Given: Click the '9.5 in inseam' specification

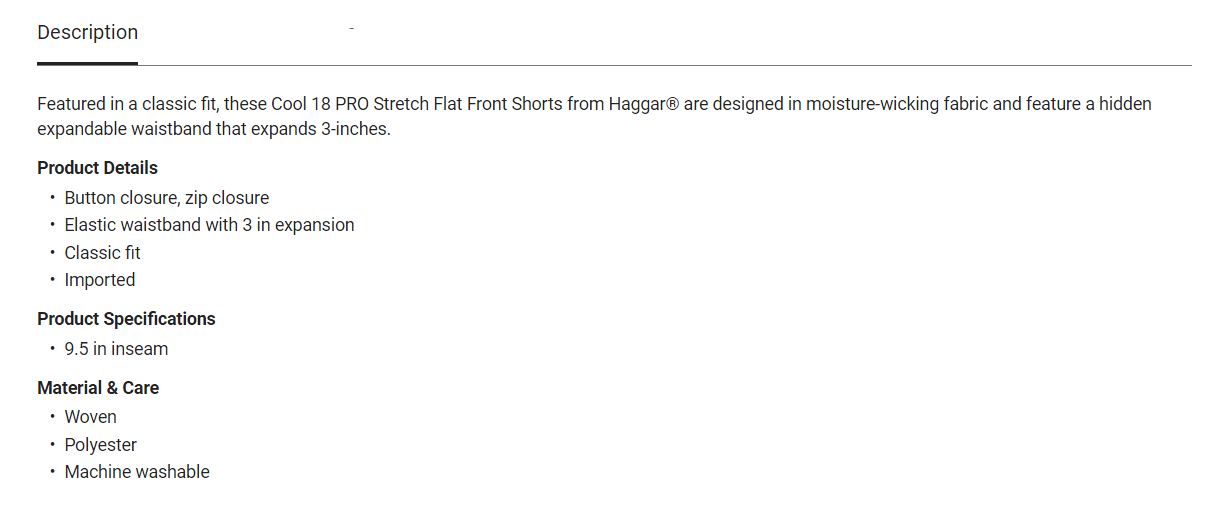Looking at the screenshot, I should coord(116,349).
